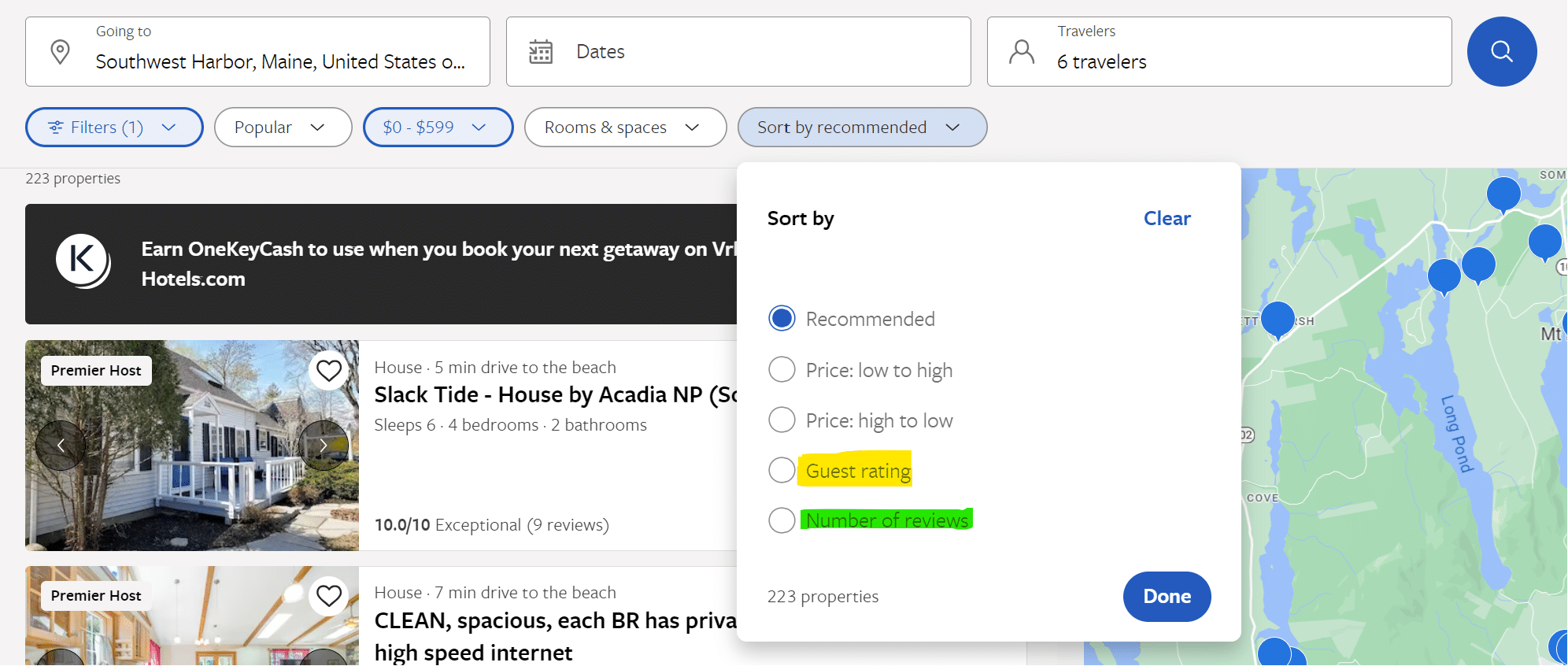
Task: Choose Number of reviews sort option
Action: click(x=782, y=520)
